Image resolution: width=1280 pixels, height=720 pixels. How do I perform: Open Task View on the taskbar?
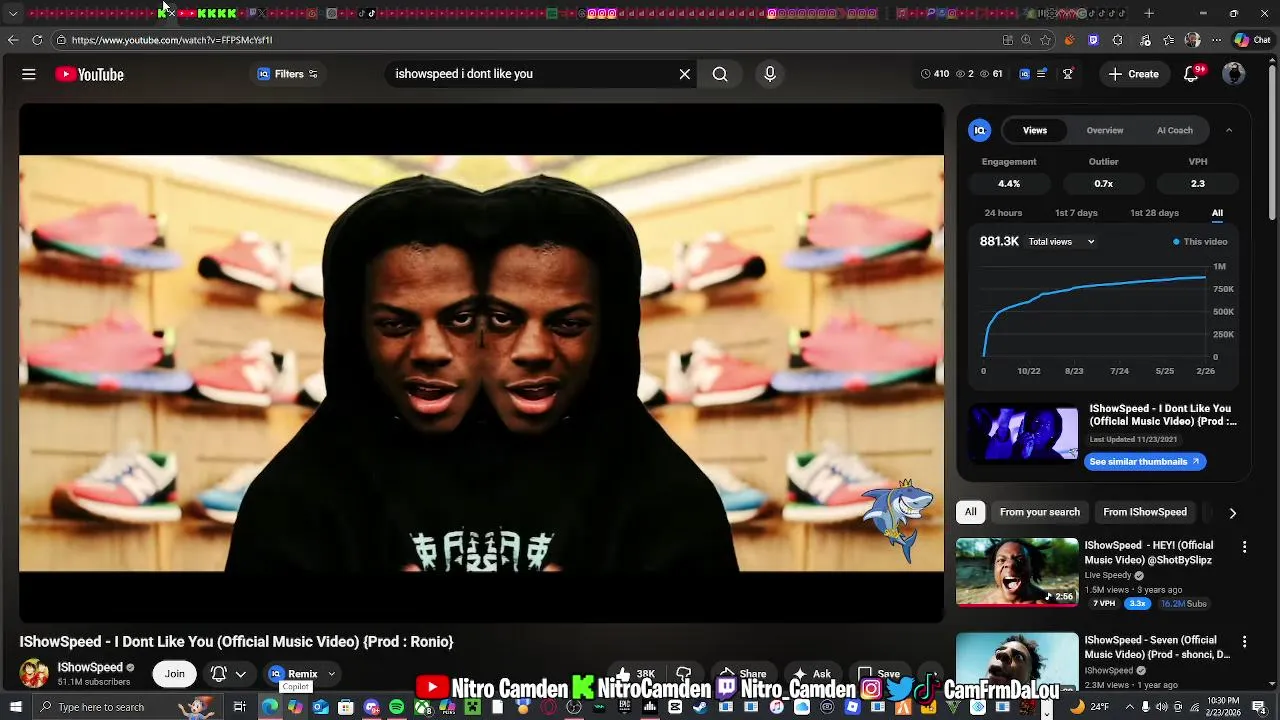point(239,707)
